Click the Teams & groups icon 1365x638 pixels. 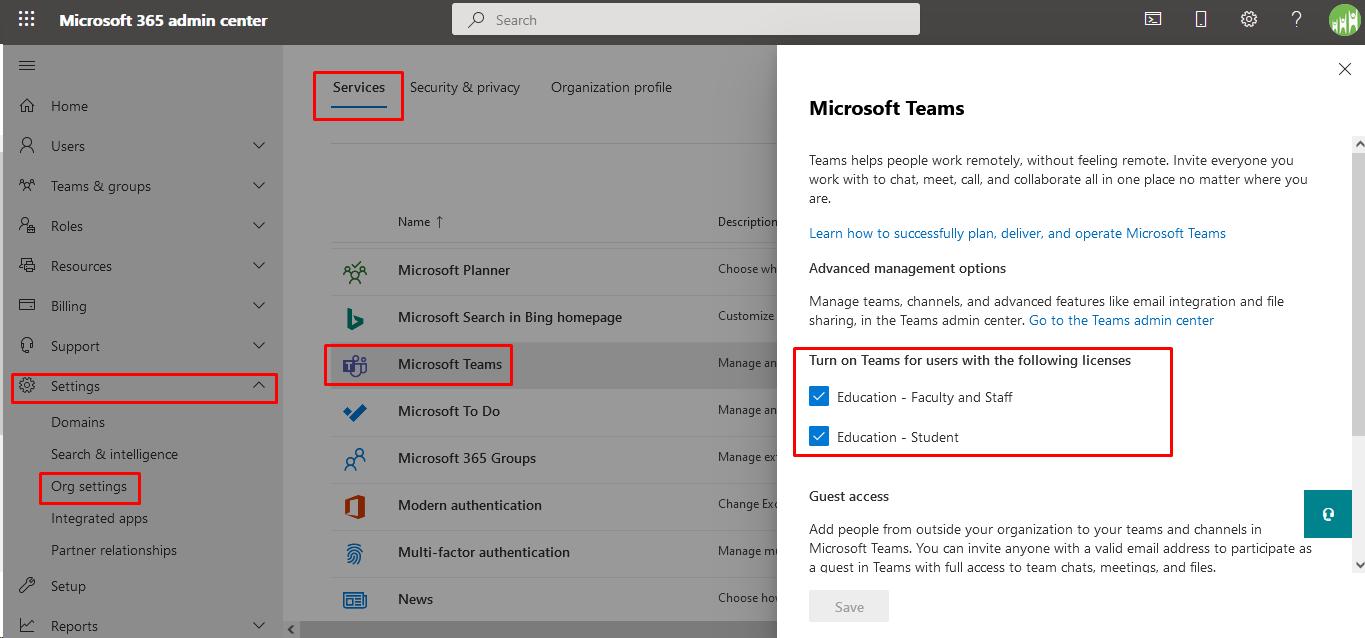[x=28, y=186]
